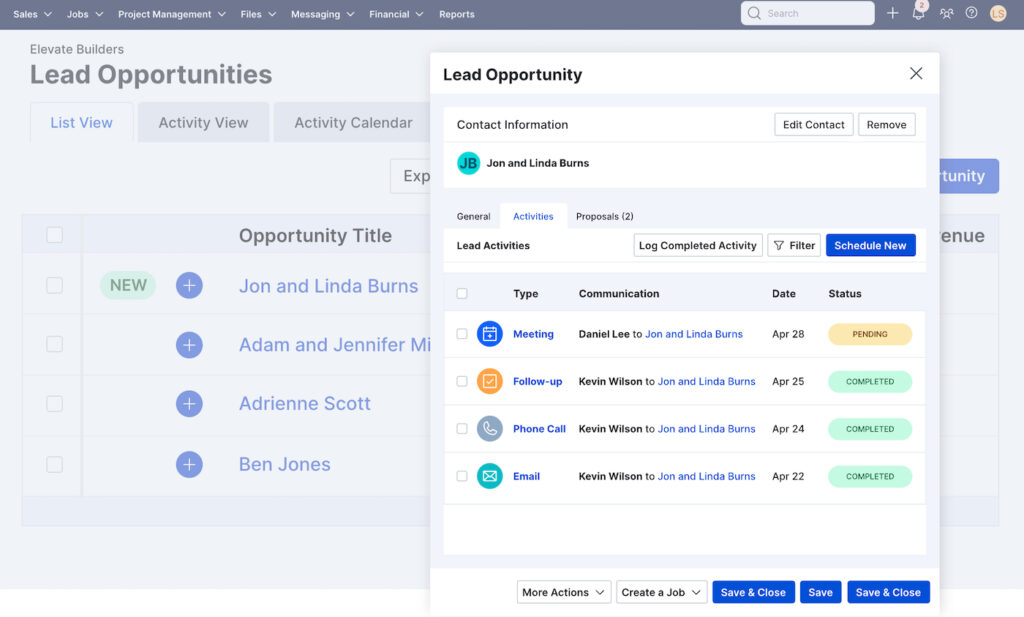The width and height of the screenshot is (1024, 617).
Task: Open the help question mark icon
Action: [971, 13]
